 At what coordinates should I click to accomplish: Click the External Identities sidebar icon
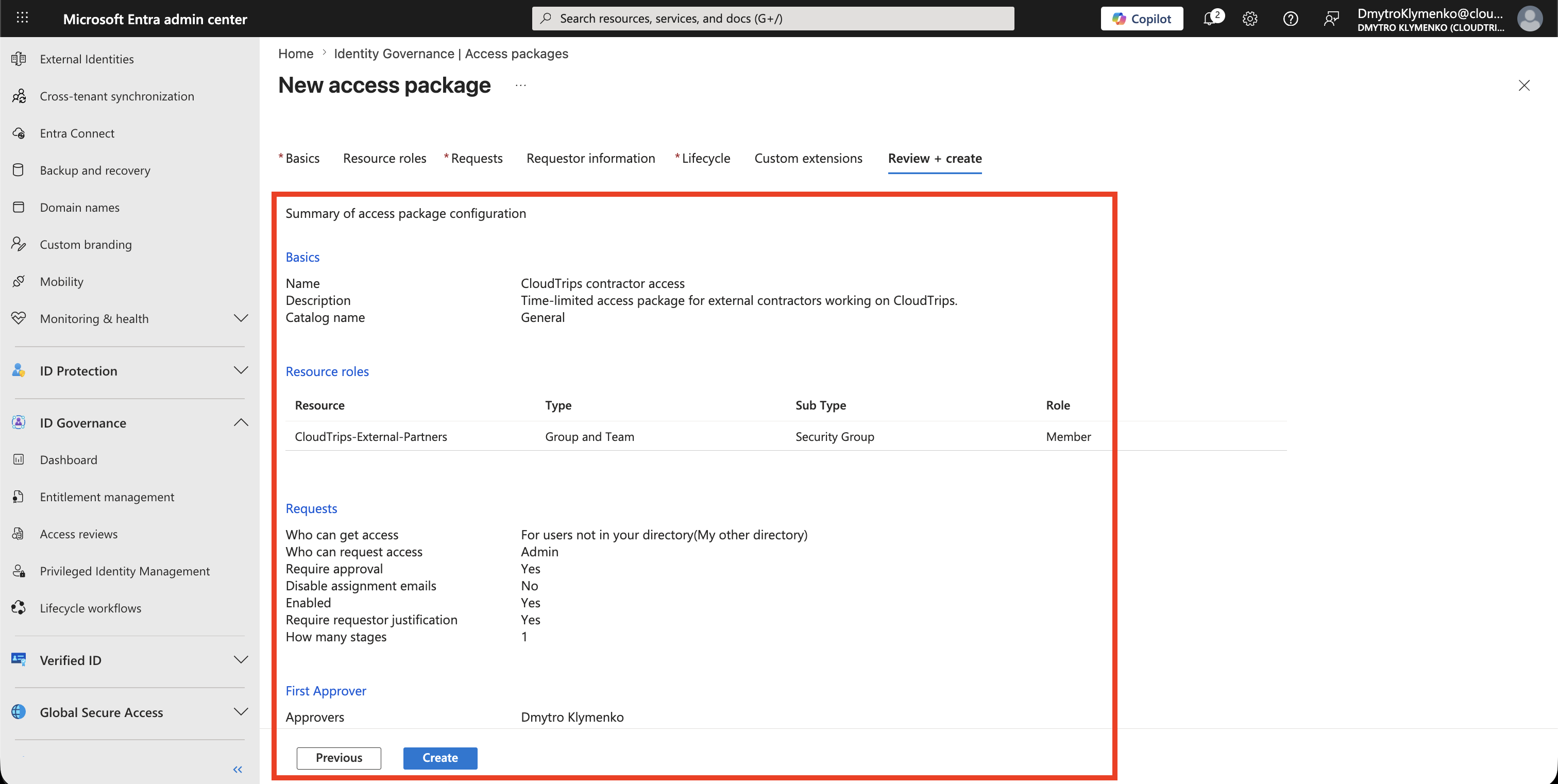pyautogui.click(x=19, y=59)
